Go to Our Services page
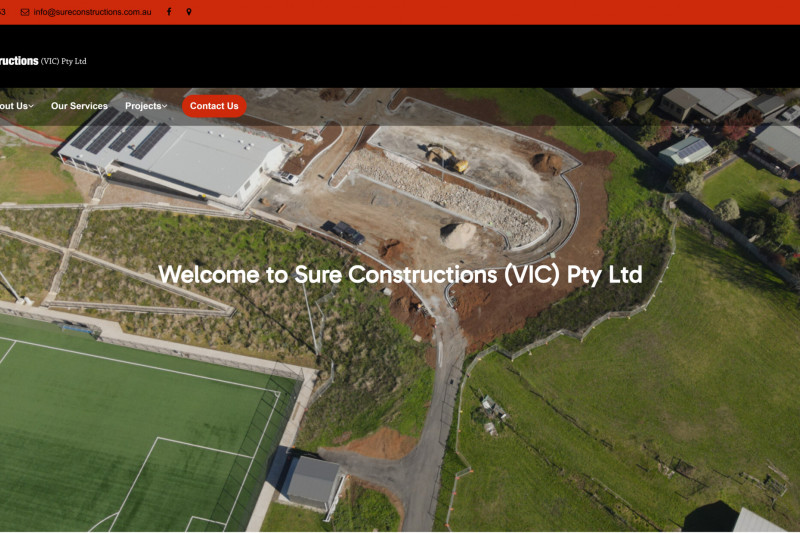The image size is (800, 533). (79, 106)
